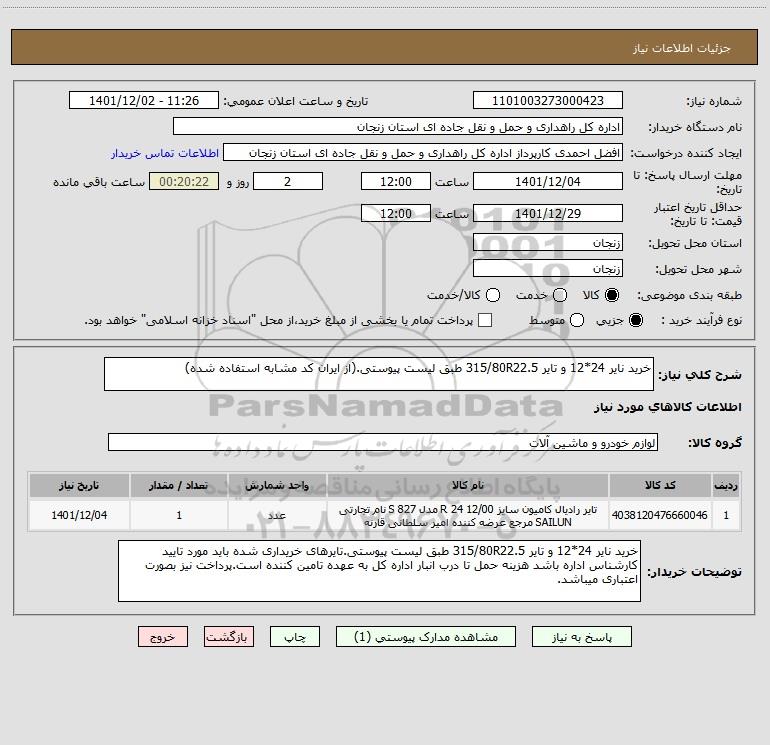The image size is (770, 745).
Task: Click the شماره نیاز number field
Action: (548, 101)
